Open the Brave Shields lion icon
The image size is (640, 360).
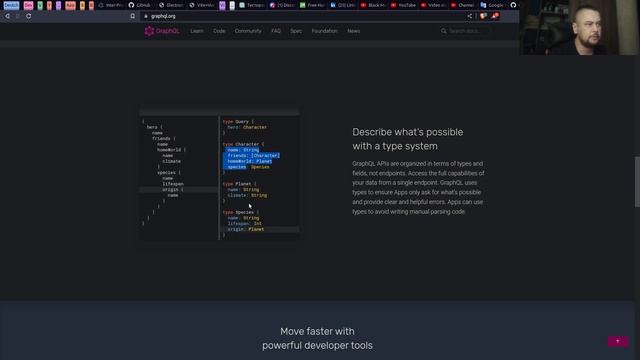[483, 16]
